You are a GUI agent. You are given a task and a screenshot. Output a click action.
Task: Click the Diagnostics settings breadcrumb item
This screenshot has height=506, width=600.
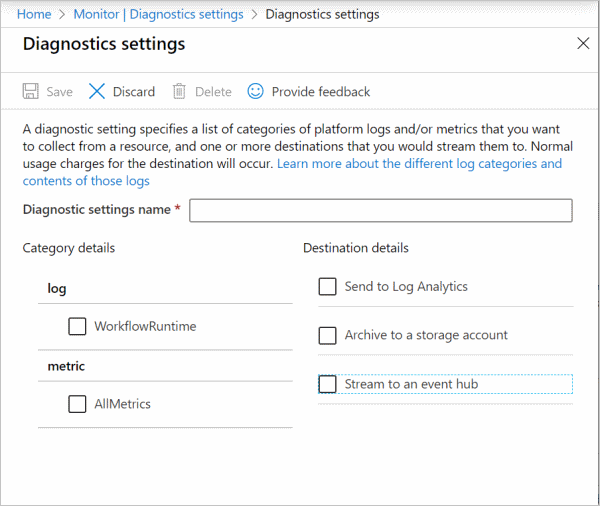point(322,14)
